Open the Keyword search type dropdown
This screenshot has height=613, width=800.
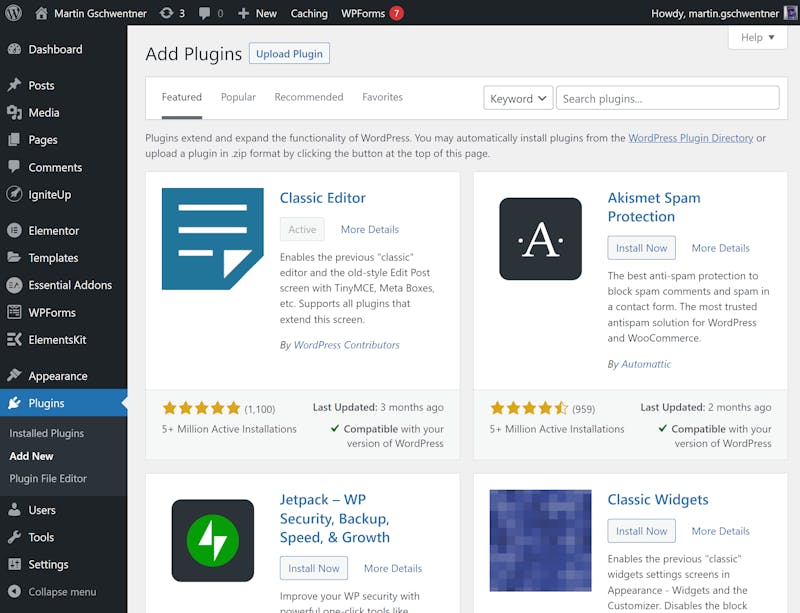[x=518, y=98]
